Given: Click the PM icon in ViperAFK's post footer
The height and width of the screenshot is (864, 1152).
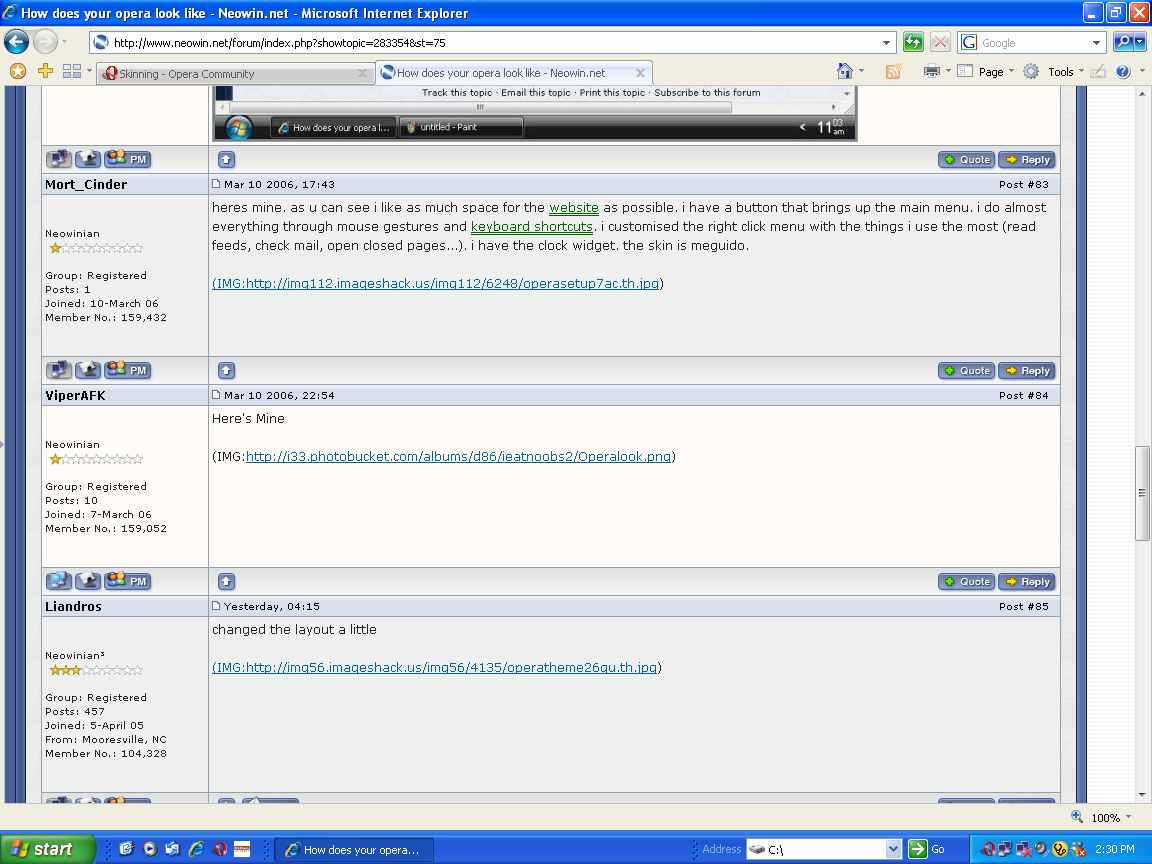Looking at the screenshot, I should (128, 580).
